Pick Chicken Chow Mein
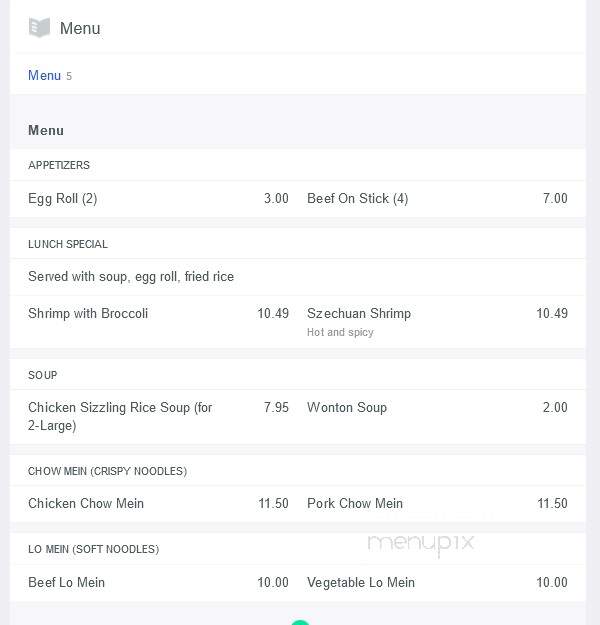The width and height of the screenshot is (600, 625). click(86, 503)
